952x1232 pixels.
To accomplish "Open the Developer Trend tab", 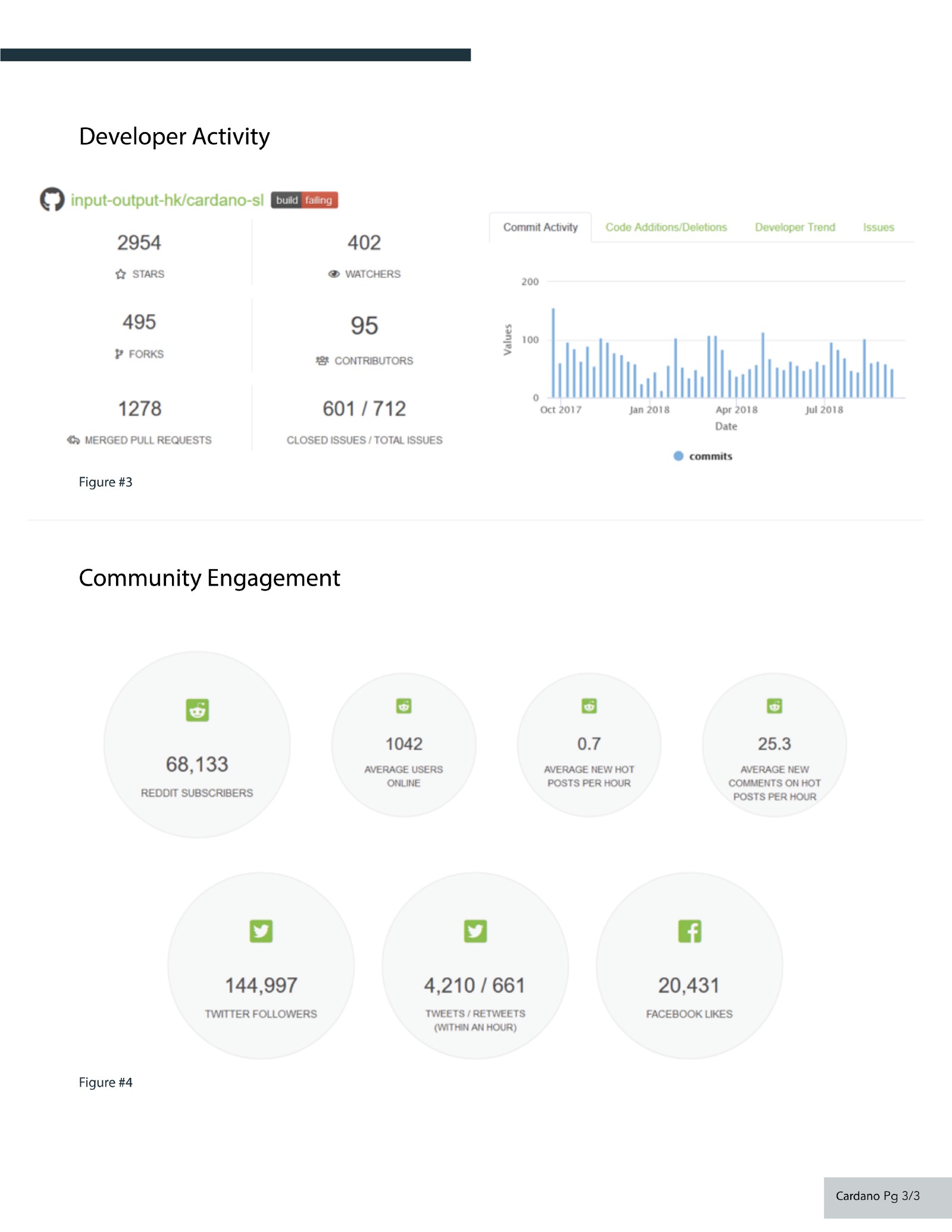I will tap(795, 227).
